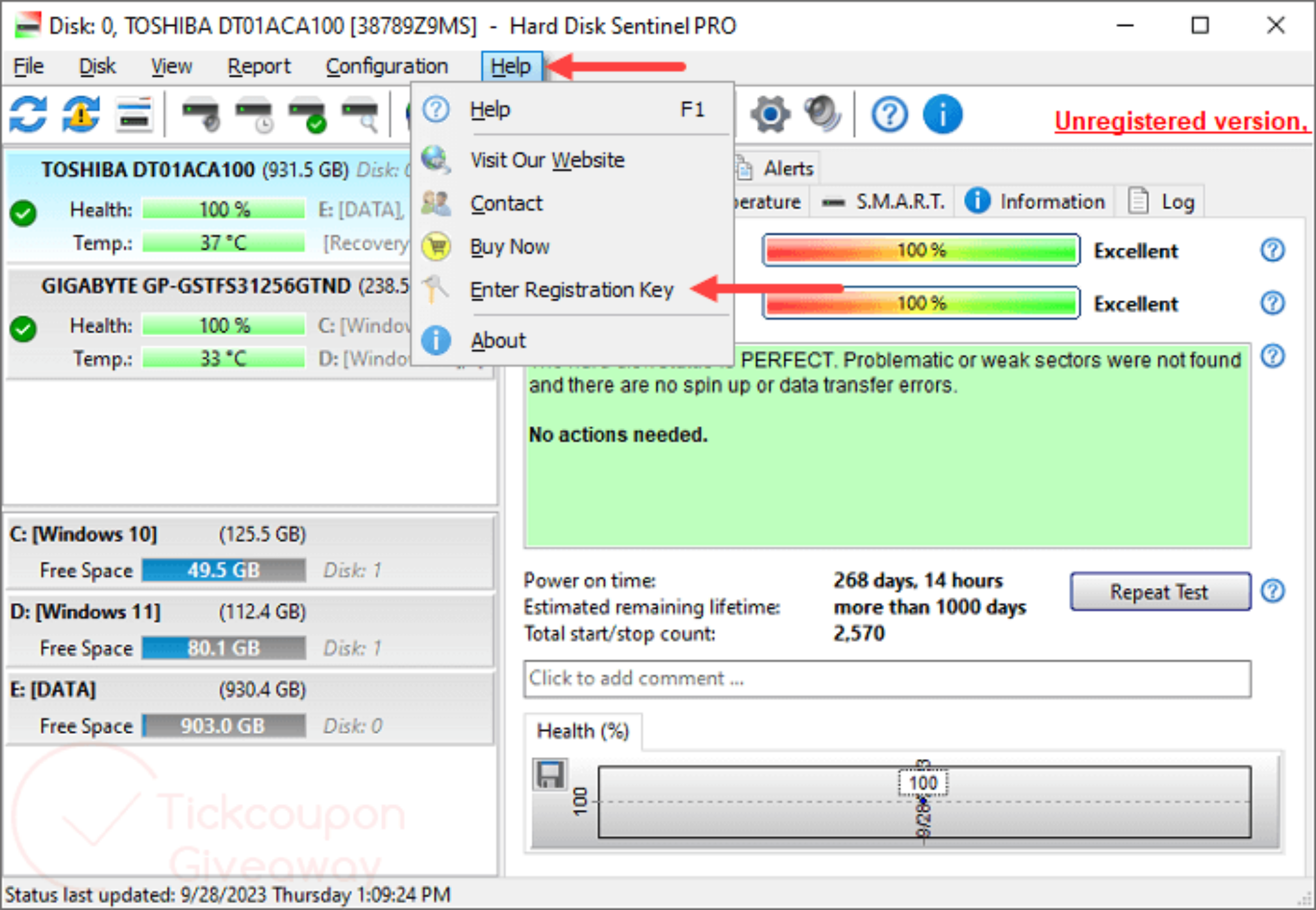The height and width of the screenshot is (910, 1316).
Task: Select Visit Our Website menu entry
Action: coord(572,159)
